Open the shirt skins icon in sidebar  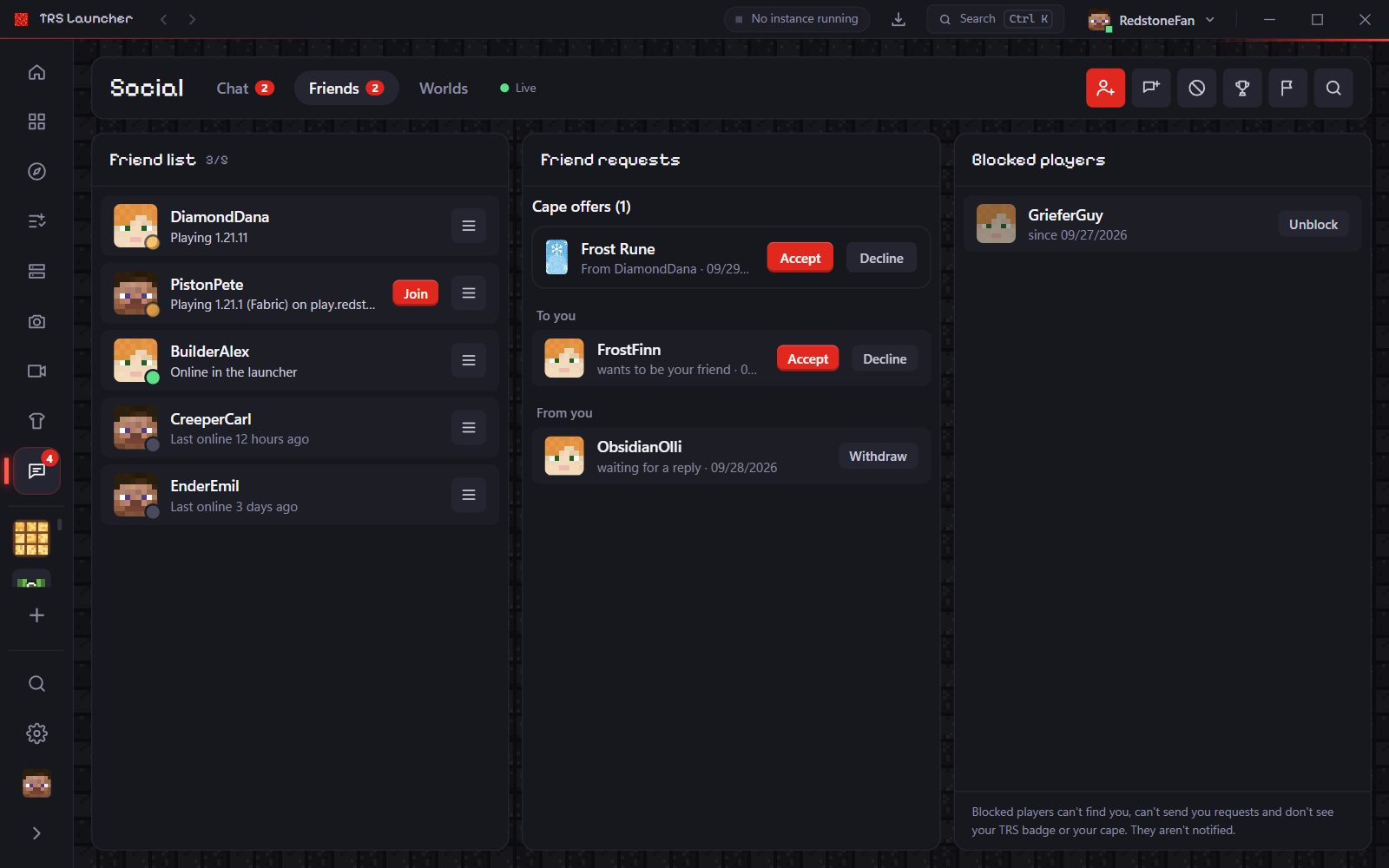pos(36,421)
